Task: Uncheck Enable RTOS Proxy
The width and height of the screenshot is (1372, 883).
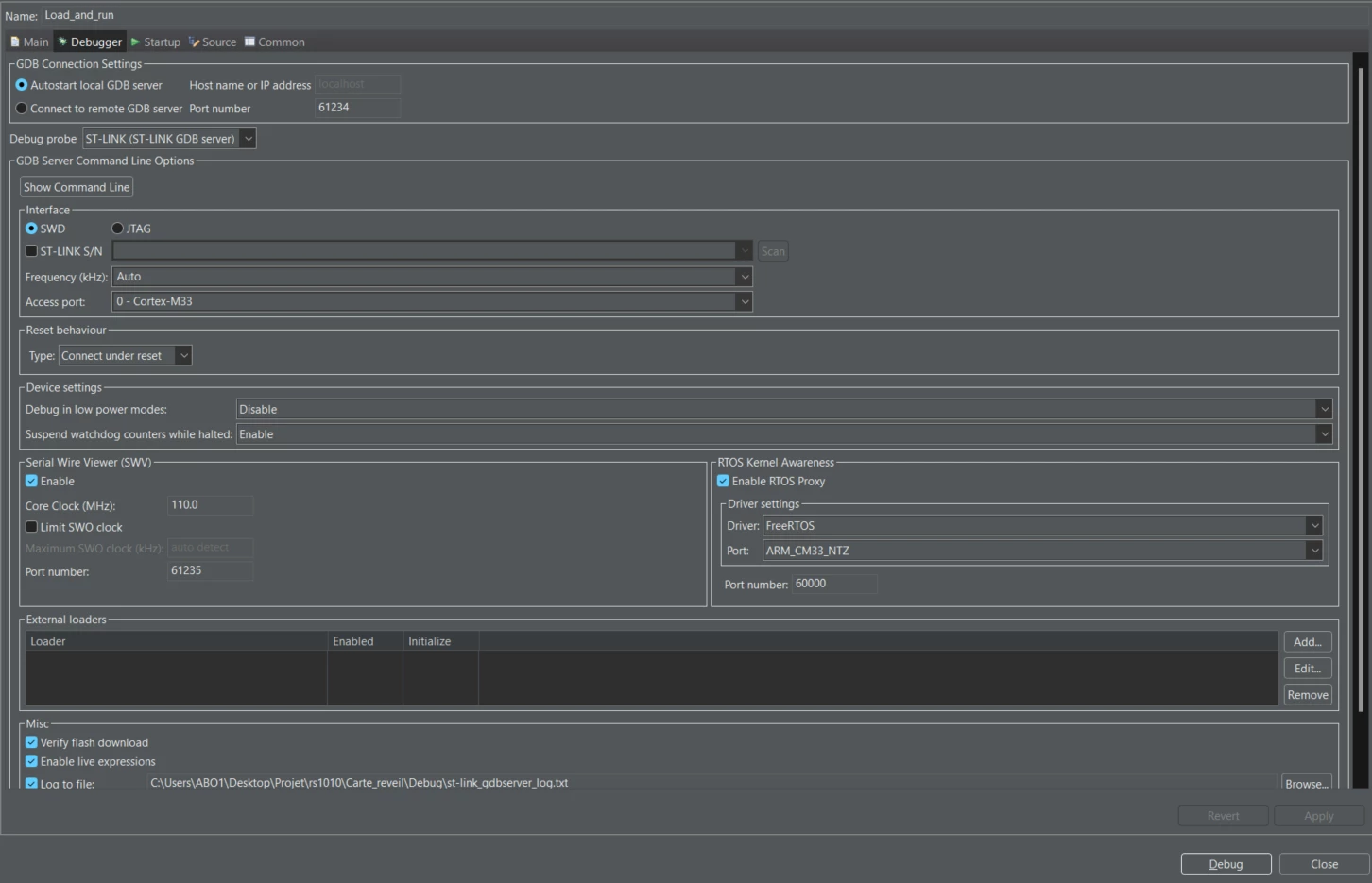Action: [723, 481]
